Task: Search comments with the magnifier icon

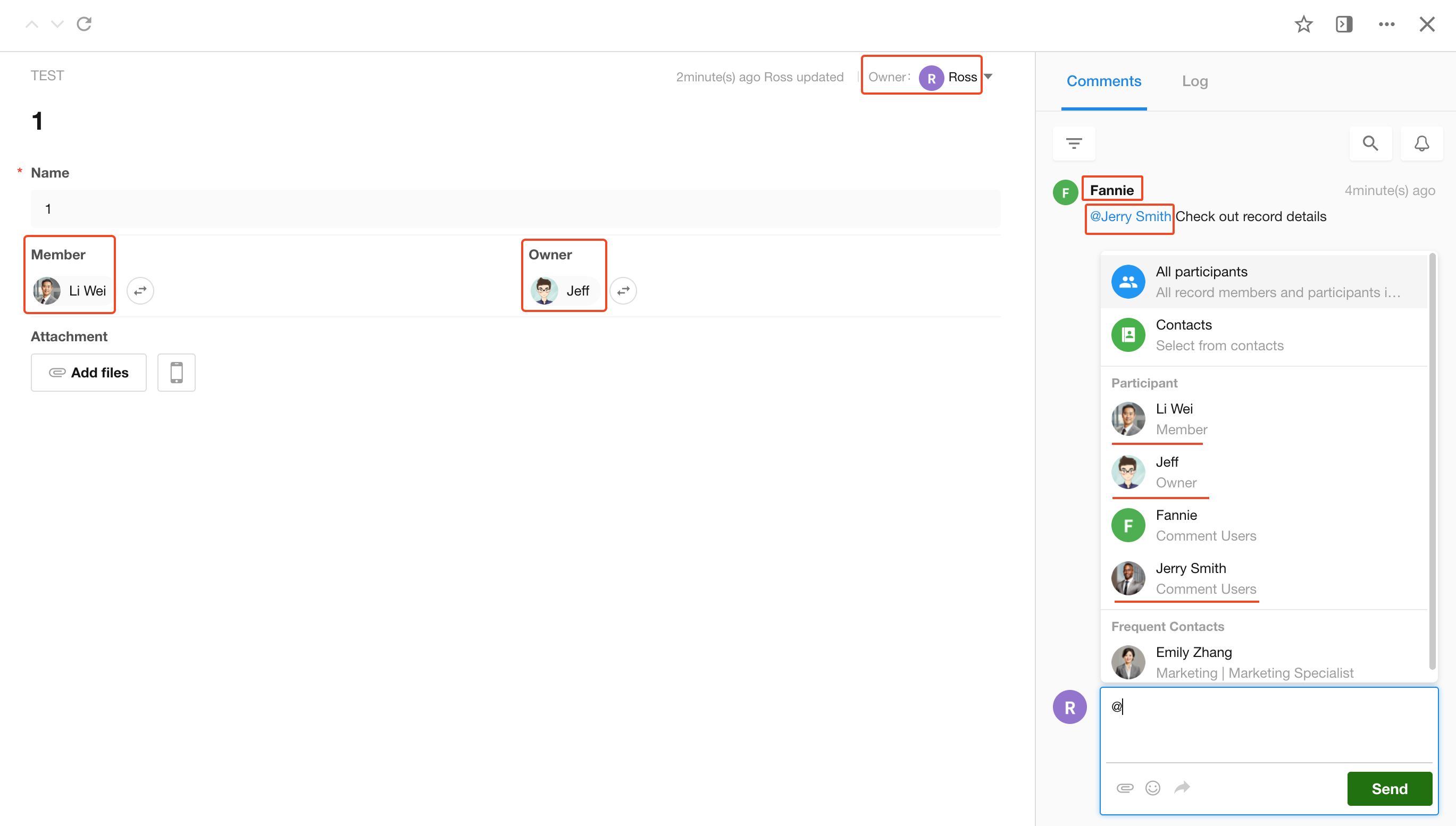Action: (1370, 144)
